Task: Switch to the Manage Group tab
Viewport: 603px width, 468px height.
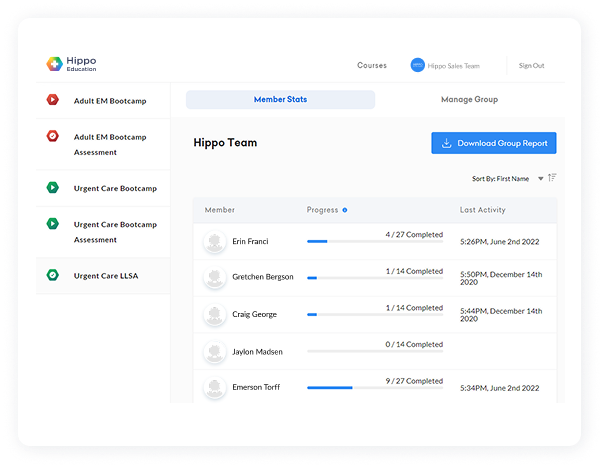Action: (x=469, y=100)
